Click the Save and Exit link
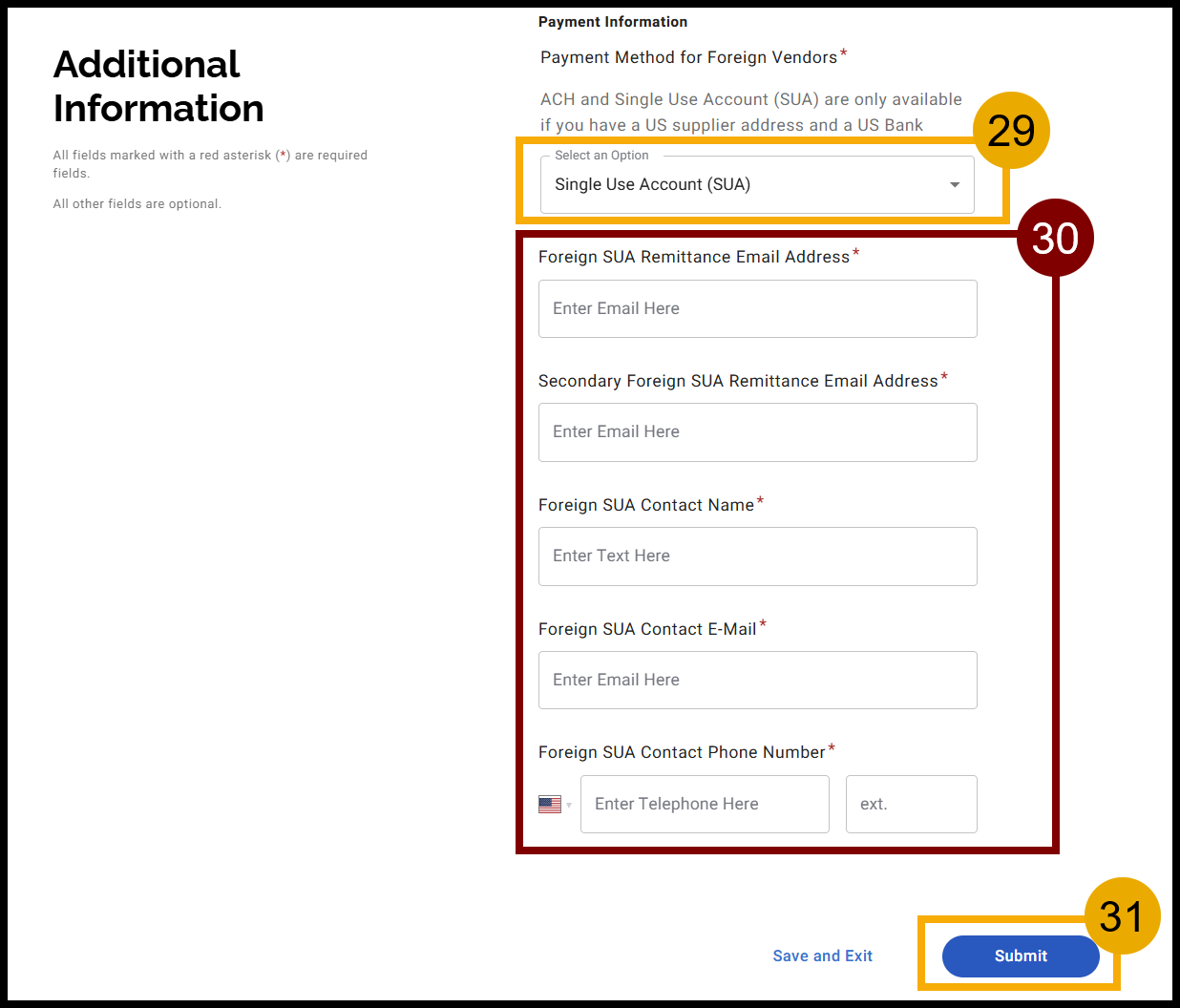The image size is (1180, 1008). tap(822, 955)
